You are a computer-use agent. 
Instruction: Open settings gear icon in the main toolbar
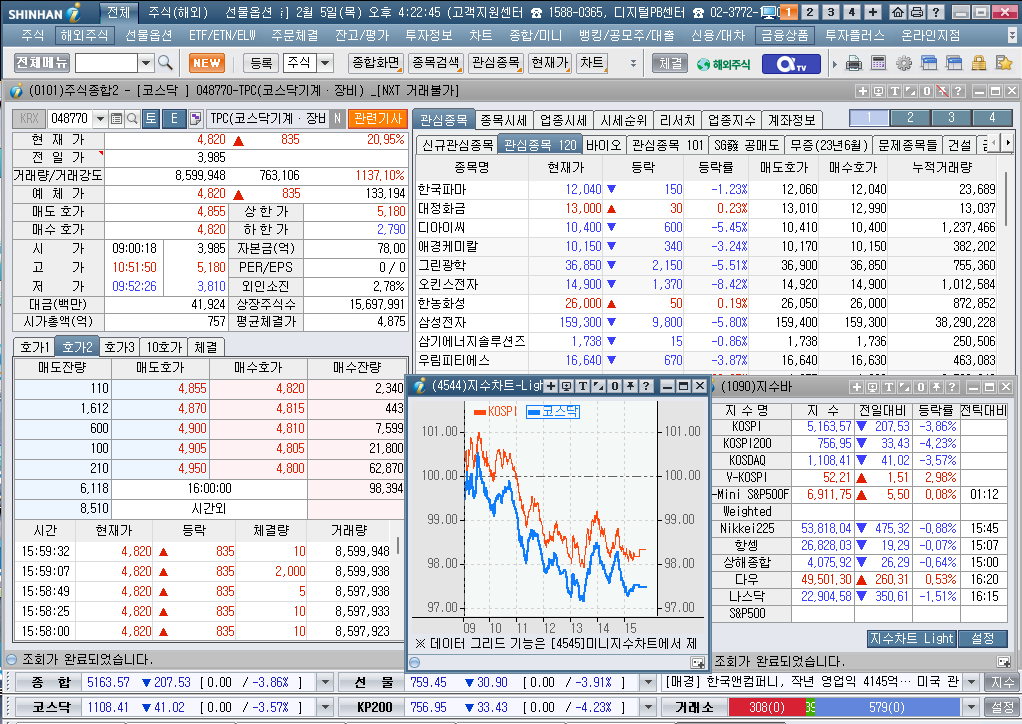coord(903,63)
